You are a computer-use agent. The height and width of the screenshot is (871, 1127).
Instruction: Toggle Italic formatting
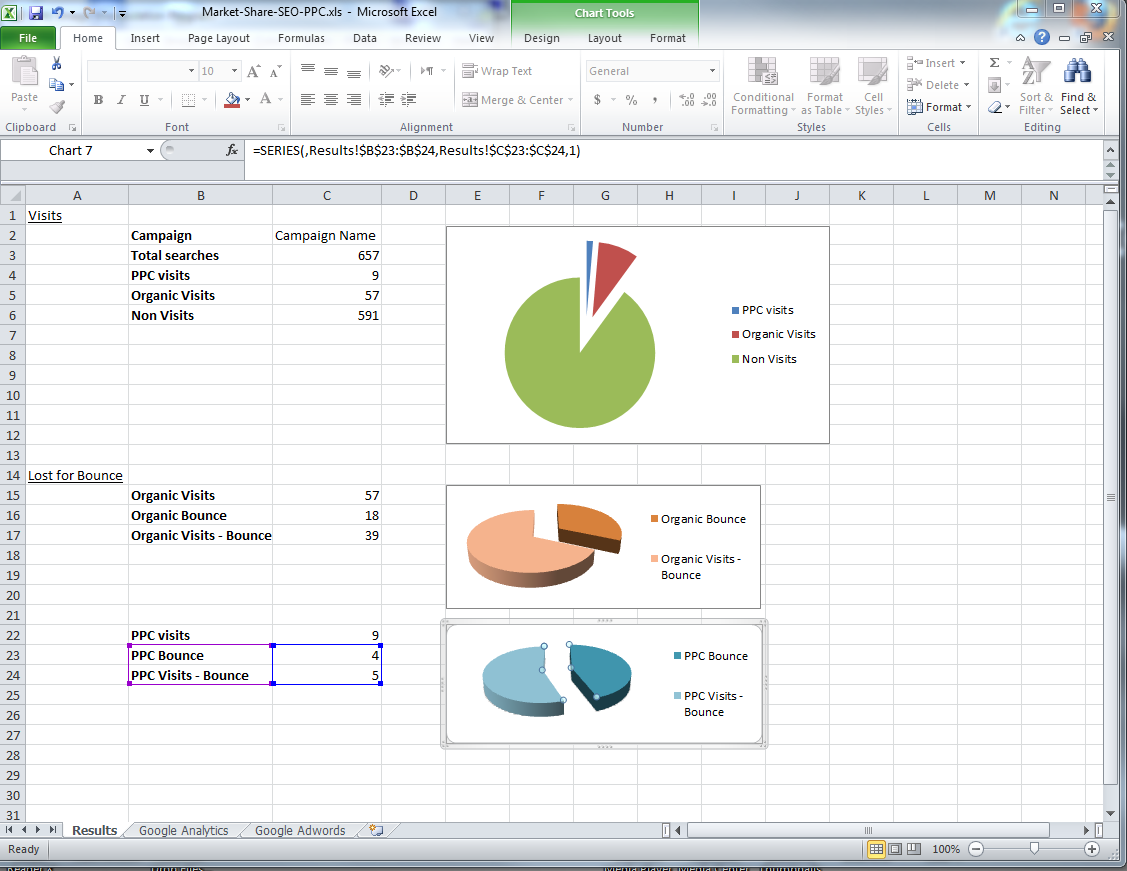(121, 100)
